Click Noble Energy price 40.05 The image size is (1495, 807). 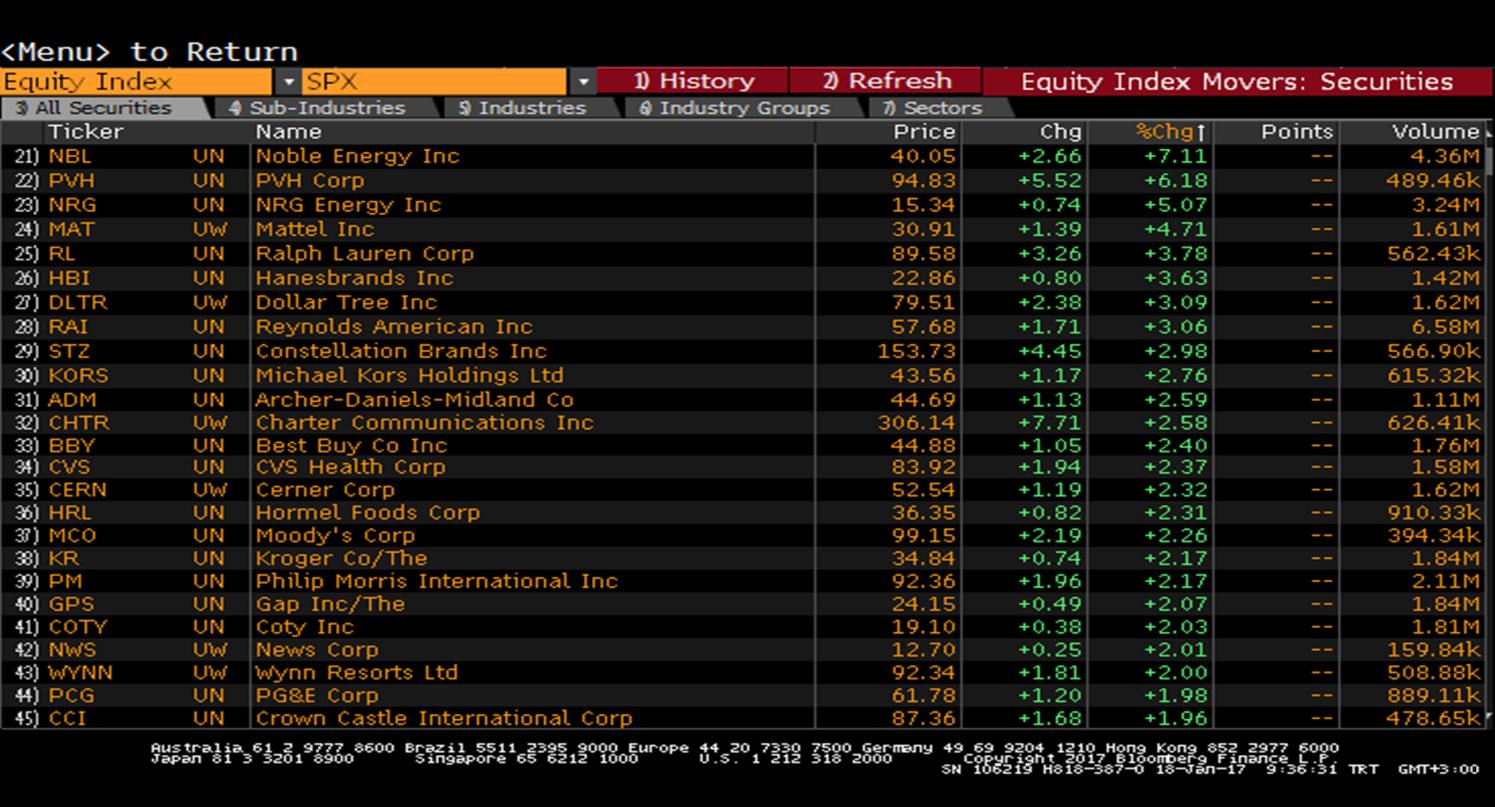923,156
